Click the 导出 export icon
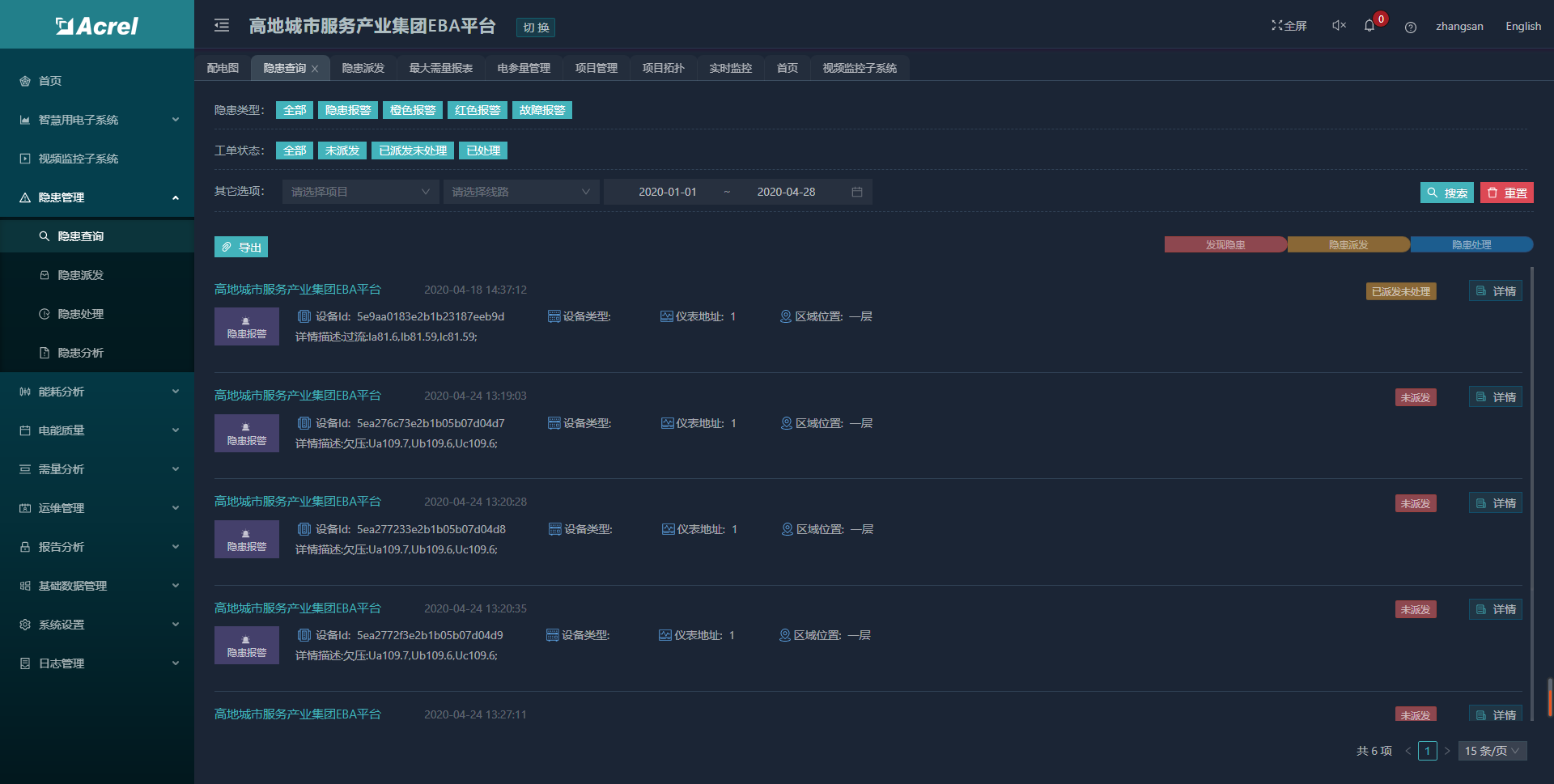This screenshot has height=784, width=1554. coord(227,247)
